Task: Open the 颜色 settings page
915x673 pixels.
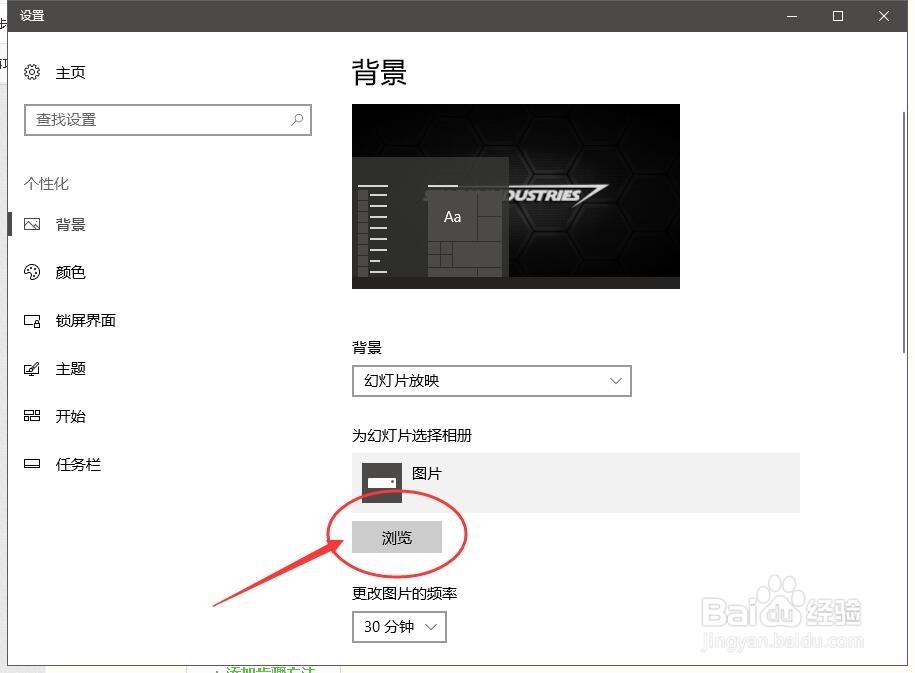Action: (x=71, y=272)
